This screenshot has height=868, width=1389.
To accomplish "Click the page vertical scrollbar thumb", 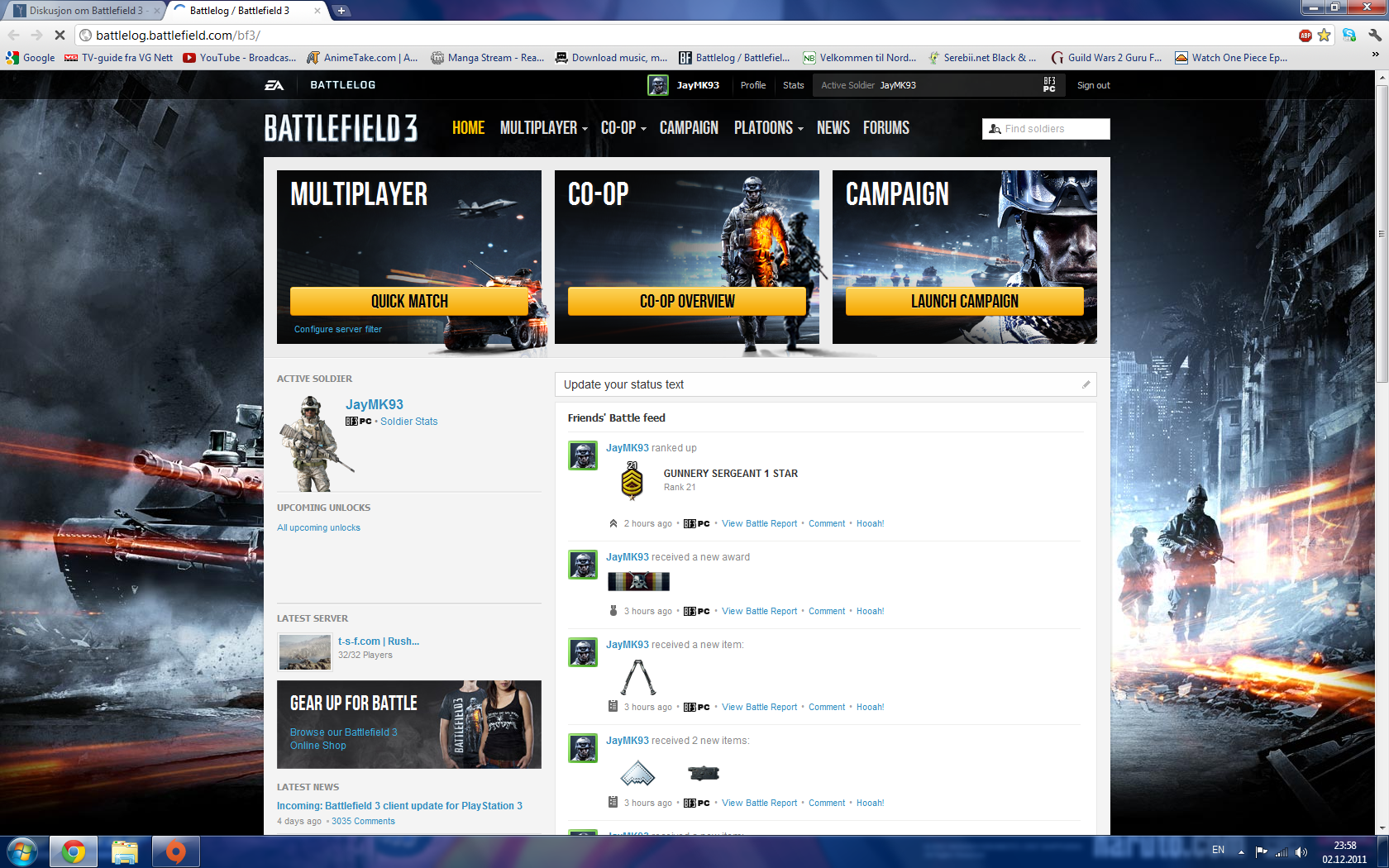I will pos(1382,234).
